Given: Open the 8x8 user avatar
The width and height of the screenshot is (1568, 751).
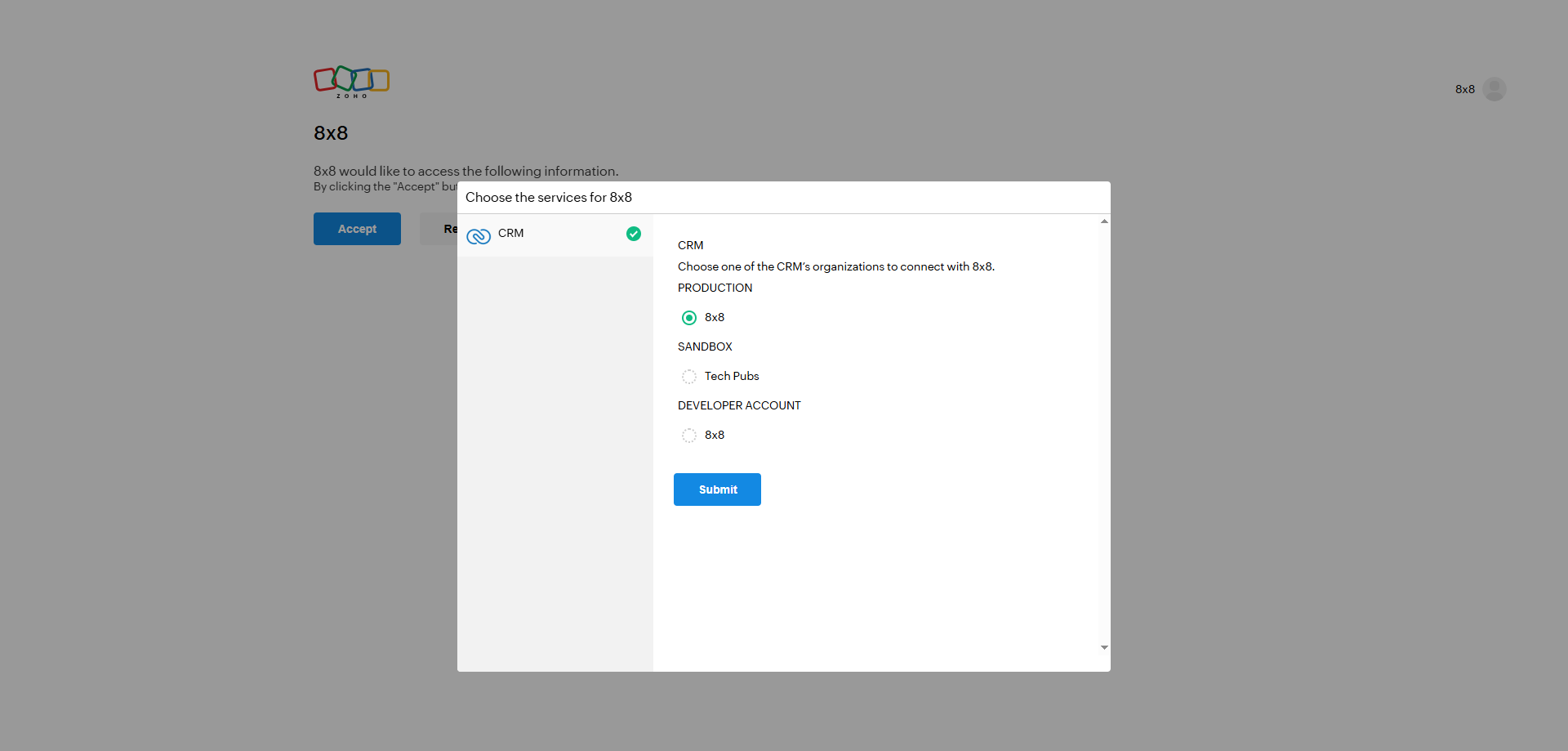Looking at the screenshot, I should coord(1494,89).
